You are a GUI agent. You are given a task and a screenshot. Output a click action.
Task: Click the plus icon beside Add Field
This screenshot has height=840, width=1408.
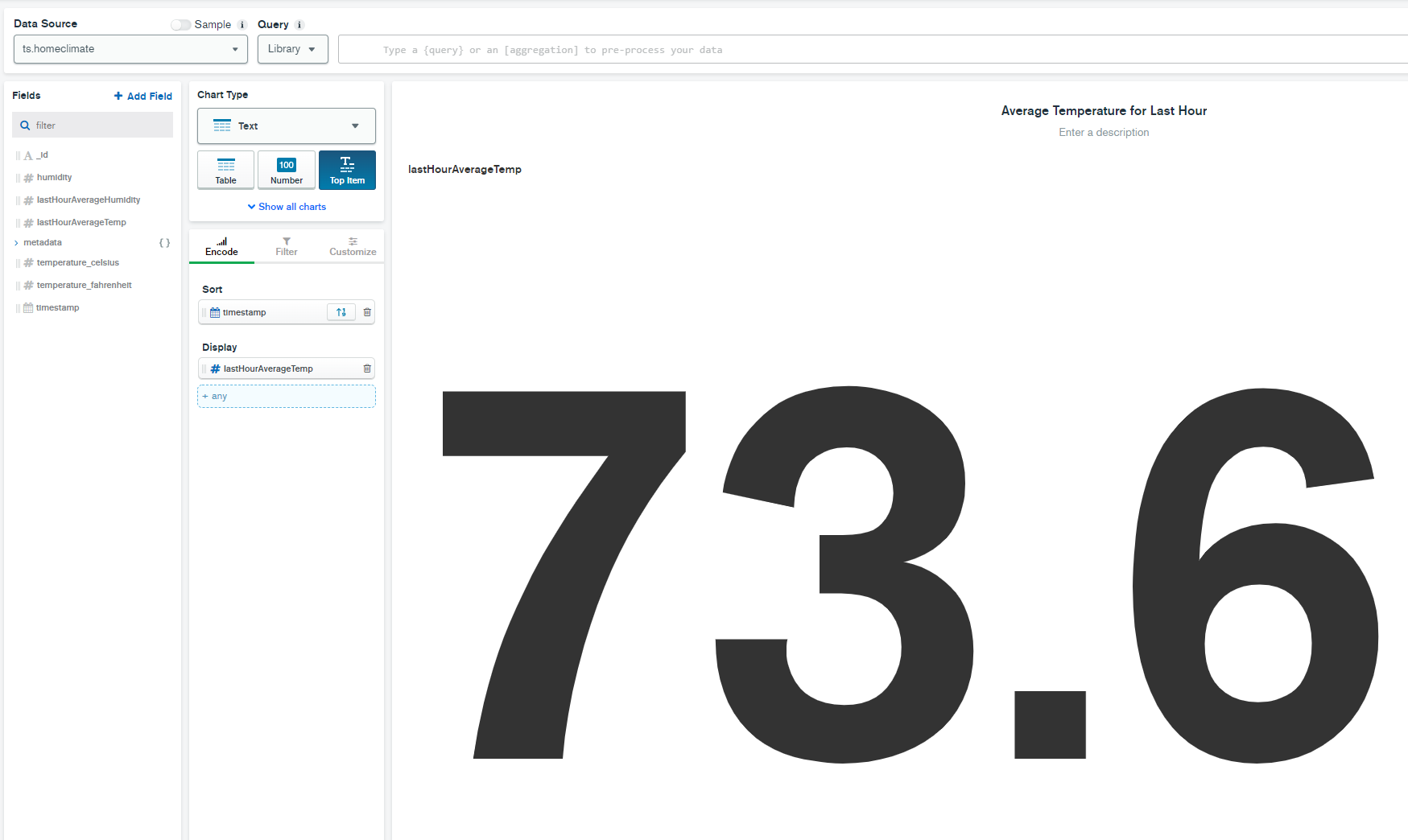(x=118, y=96)
